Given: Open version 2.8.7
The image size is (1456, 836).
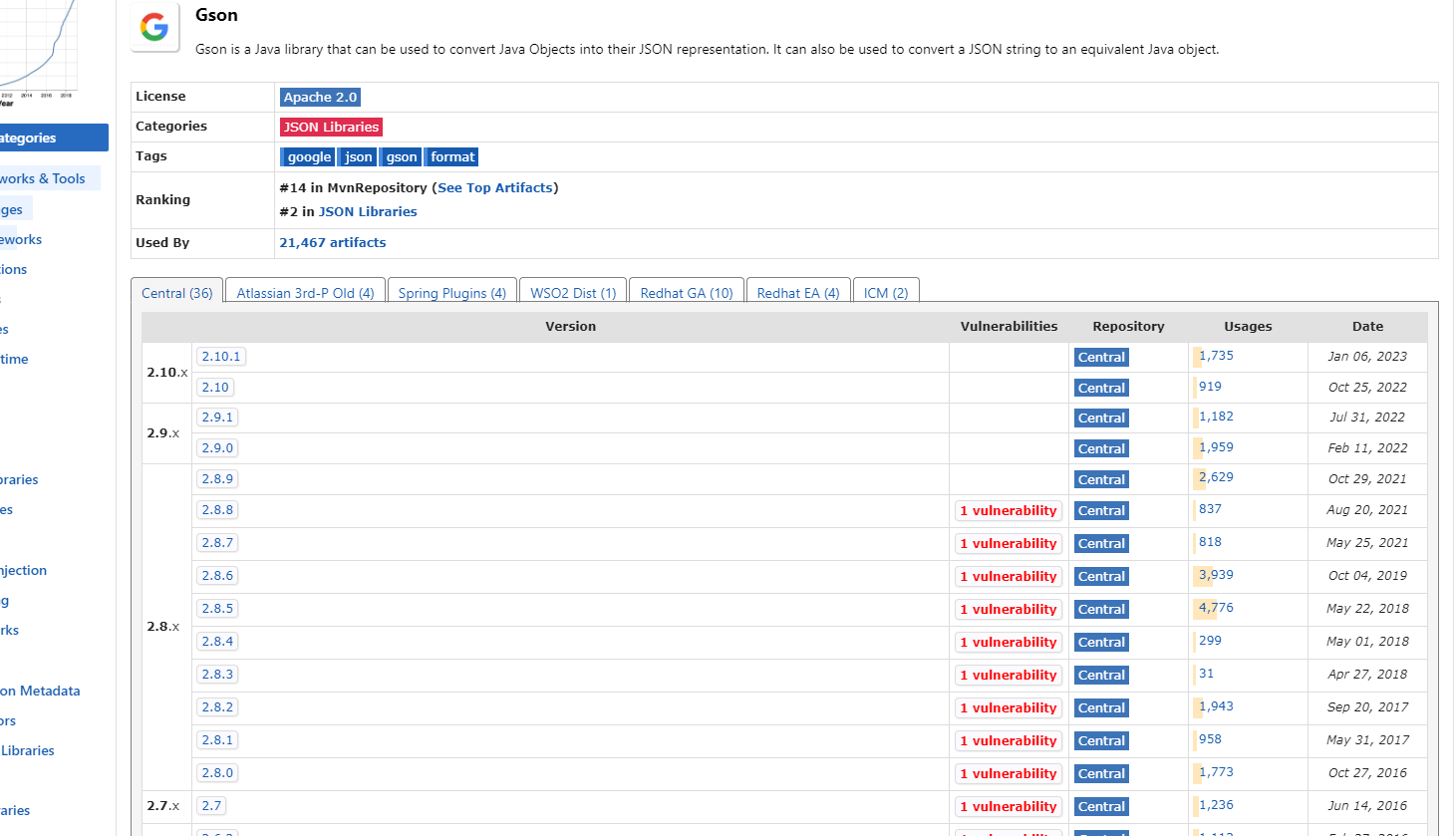Looking at the screenshot, I should pyautogui.click(x=217, y=543).
